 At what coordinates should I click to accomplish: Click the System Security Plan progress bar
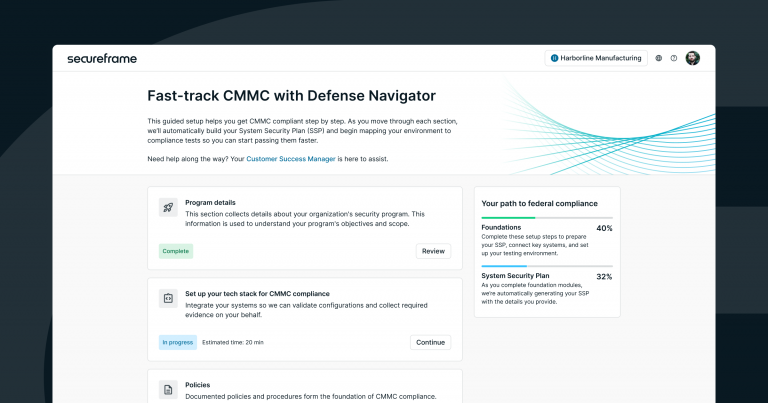[547, 266]
